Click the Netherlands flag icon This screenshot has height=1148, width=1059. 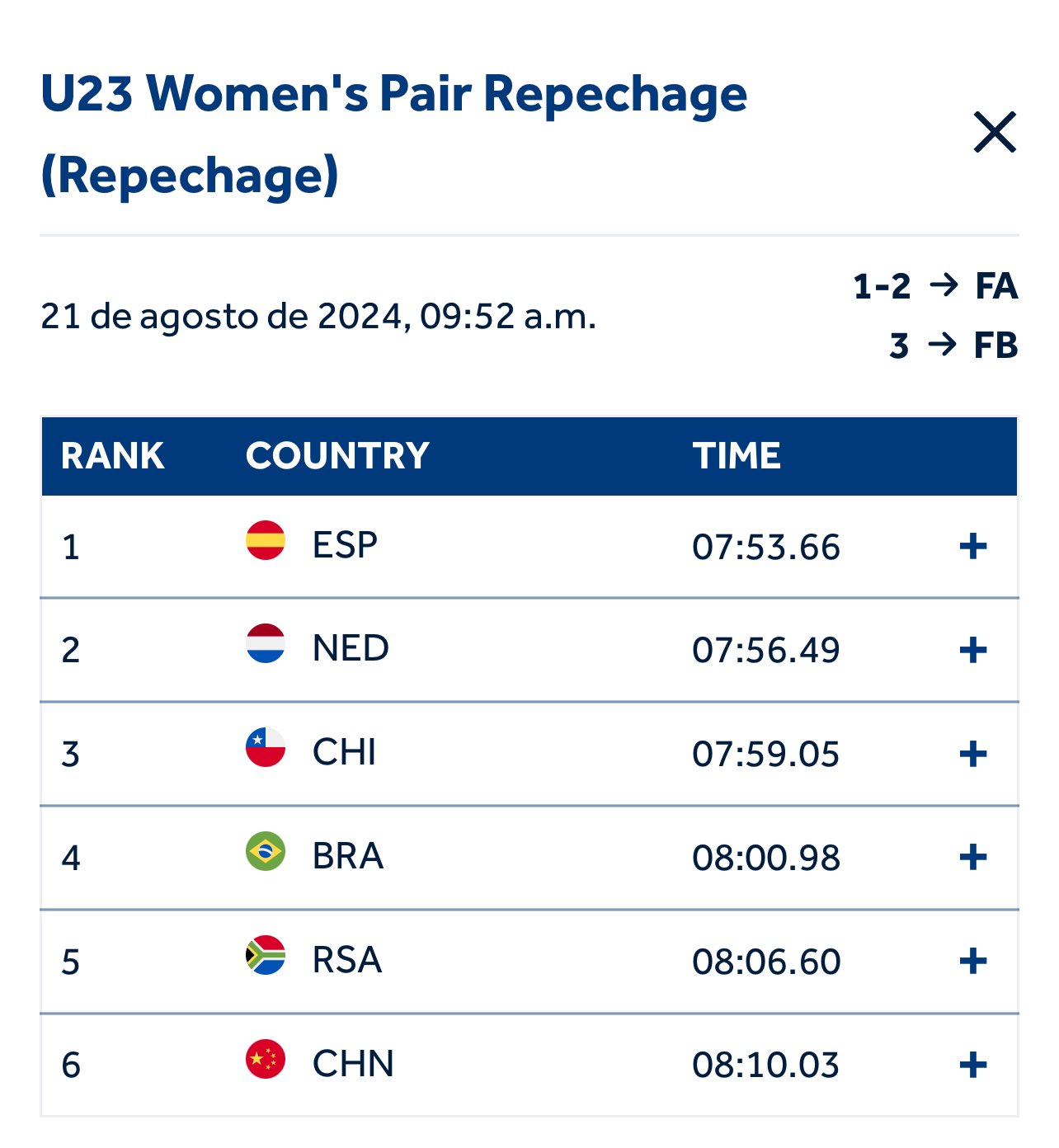266,644
